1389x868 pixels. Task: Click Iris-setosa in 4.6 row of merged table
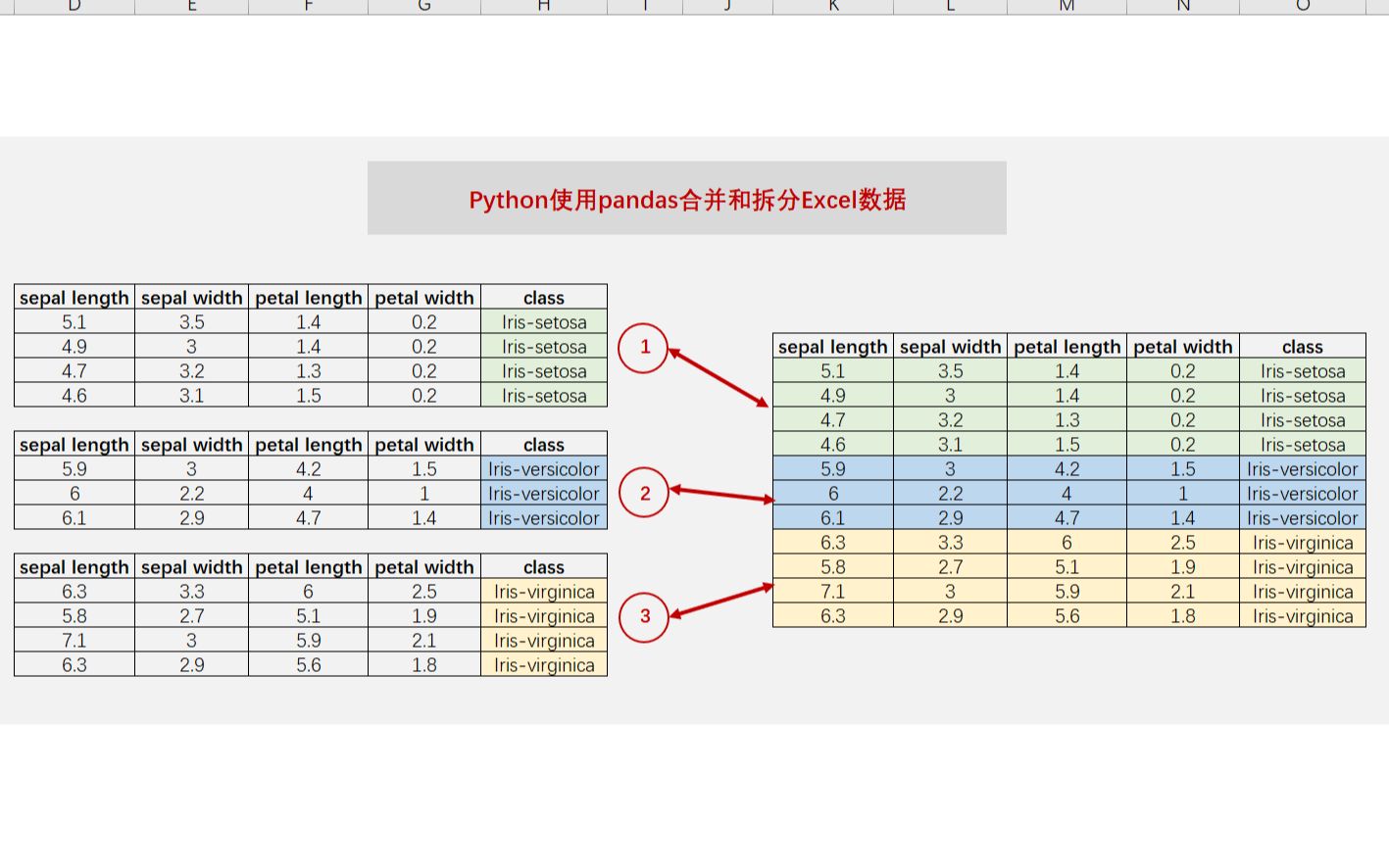(1302, 444)
